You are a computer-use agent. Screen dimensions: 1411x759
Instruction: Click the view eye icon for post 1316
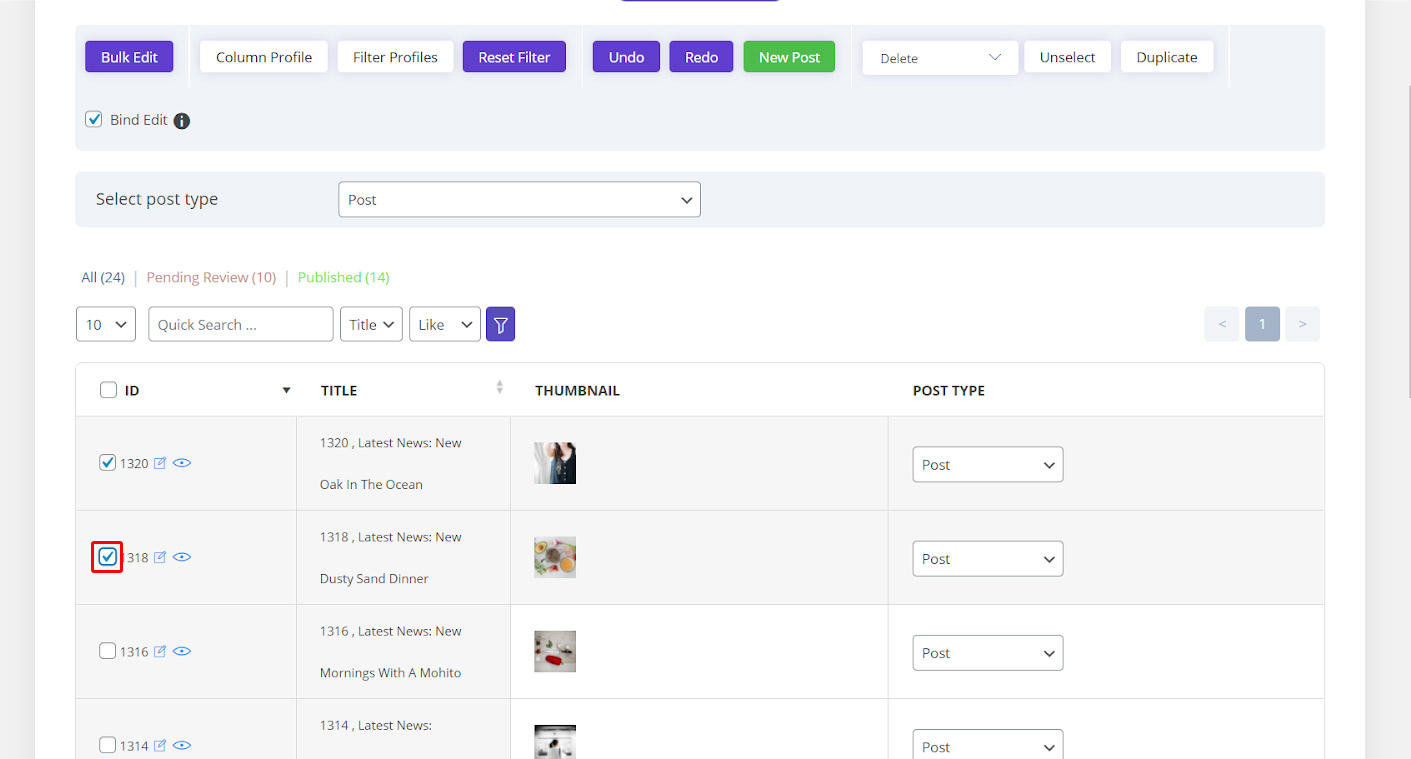click(182, 651)
